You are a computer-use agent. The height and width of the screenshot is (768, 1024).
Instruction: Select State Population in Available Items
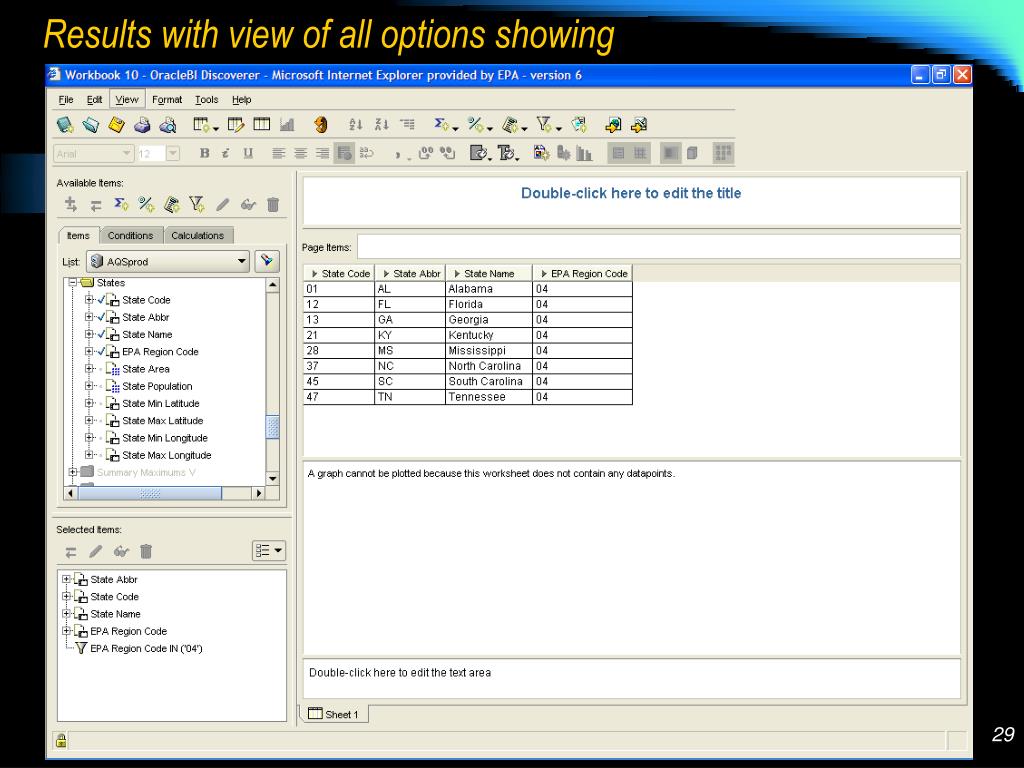(157, 386)
